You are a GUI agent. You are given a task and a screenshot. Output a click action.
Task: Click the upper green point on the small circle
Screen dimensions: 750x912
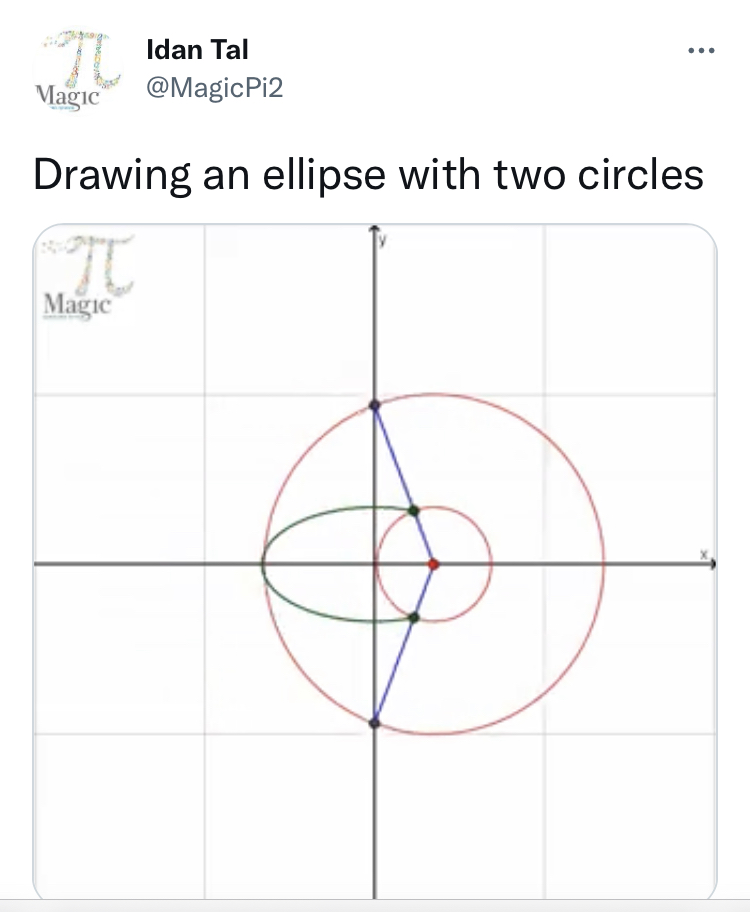click(x=414, y=511)
